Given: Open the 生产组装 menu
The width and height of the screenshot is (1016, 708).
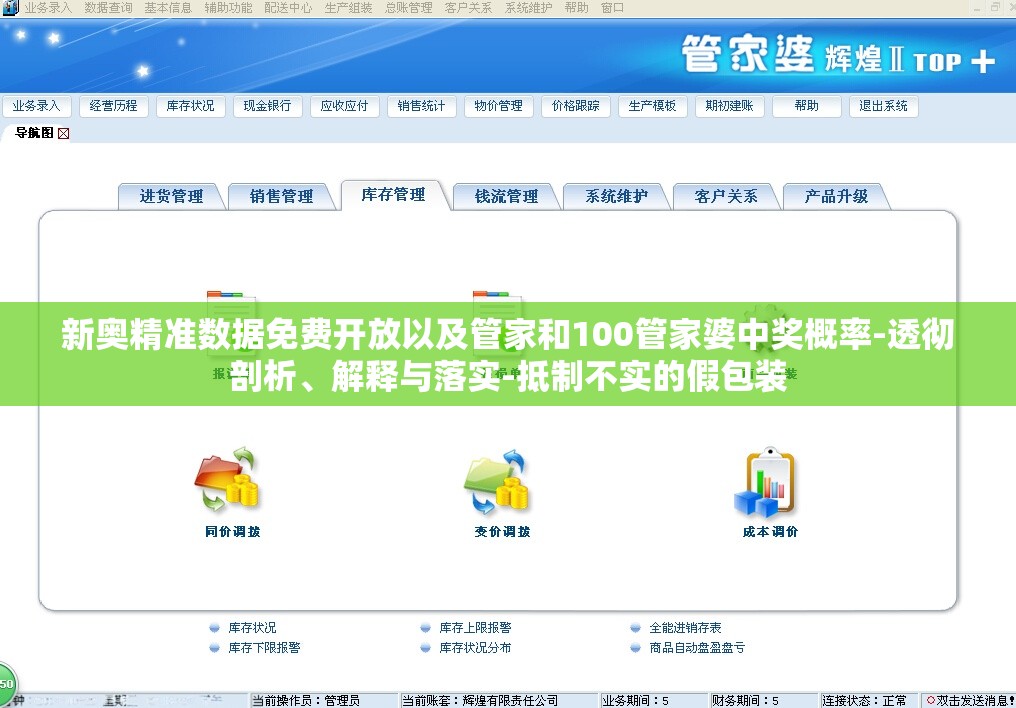Looking at the screenshot, I should click(x=349, y=8).
